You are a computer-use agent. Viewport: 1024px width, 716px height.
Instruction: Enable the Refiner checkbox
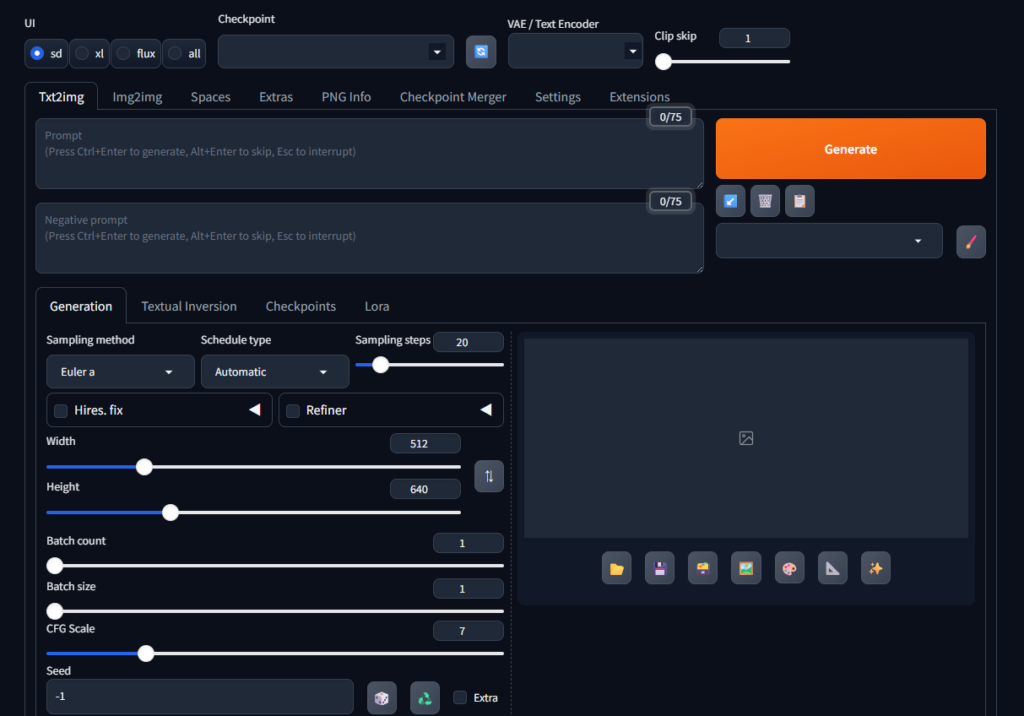tap(293, 411)
